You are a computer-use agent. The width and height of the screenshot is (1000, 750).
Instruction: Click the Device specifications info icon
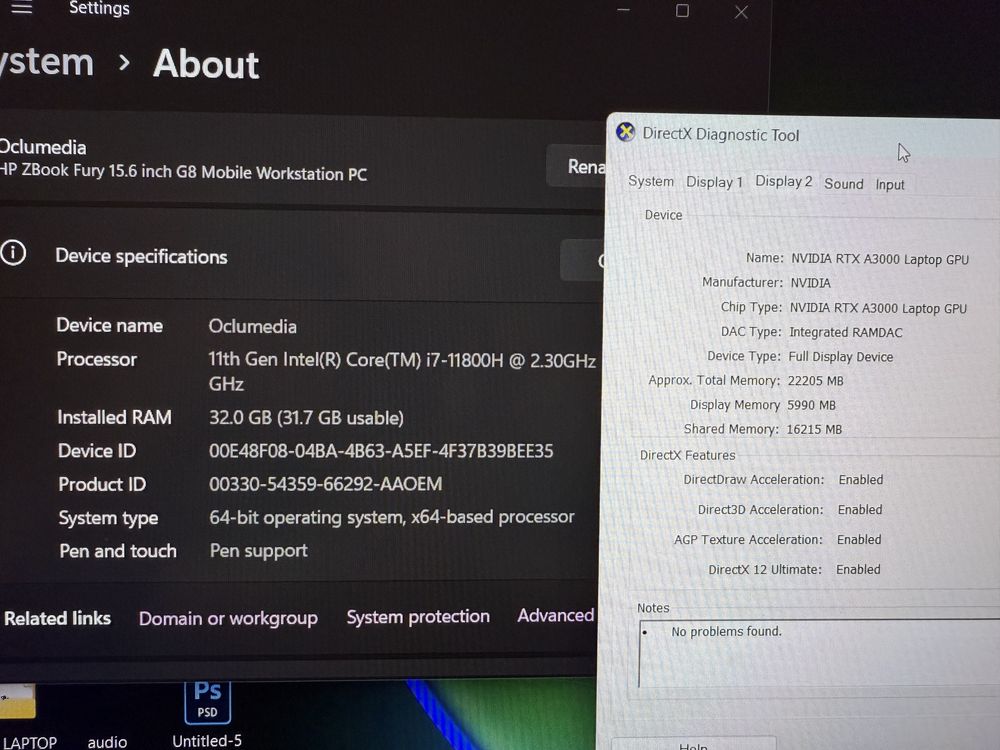click(x=13, y=253)
